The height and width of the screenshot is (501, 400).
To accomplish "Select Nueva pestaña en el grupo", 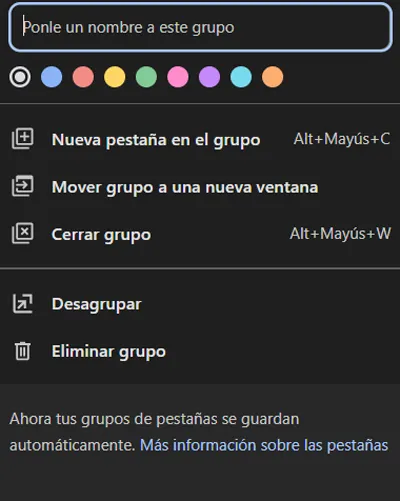I will coord(200,139).
